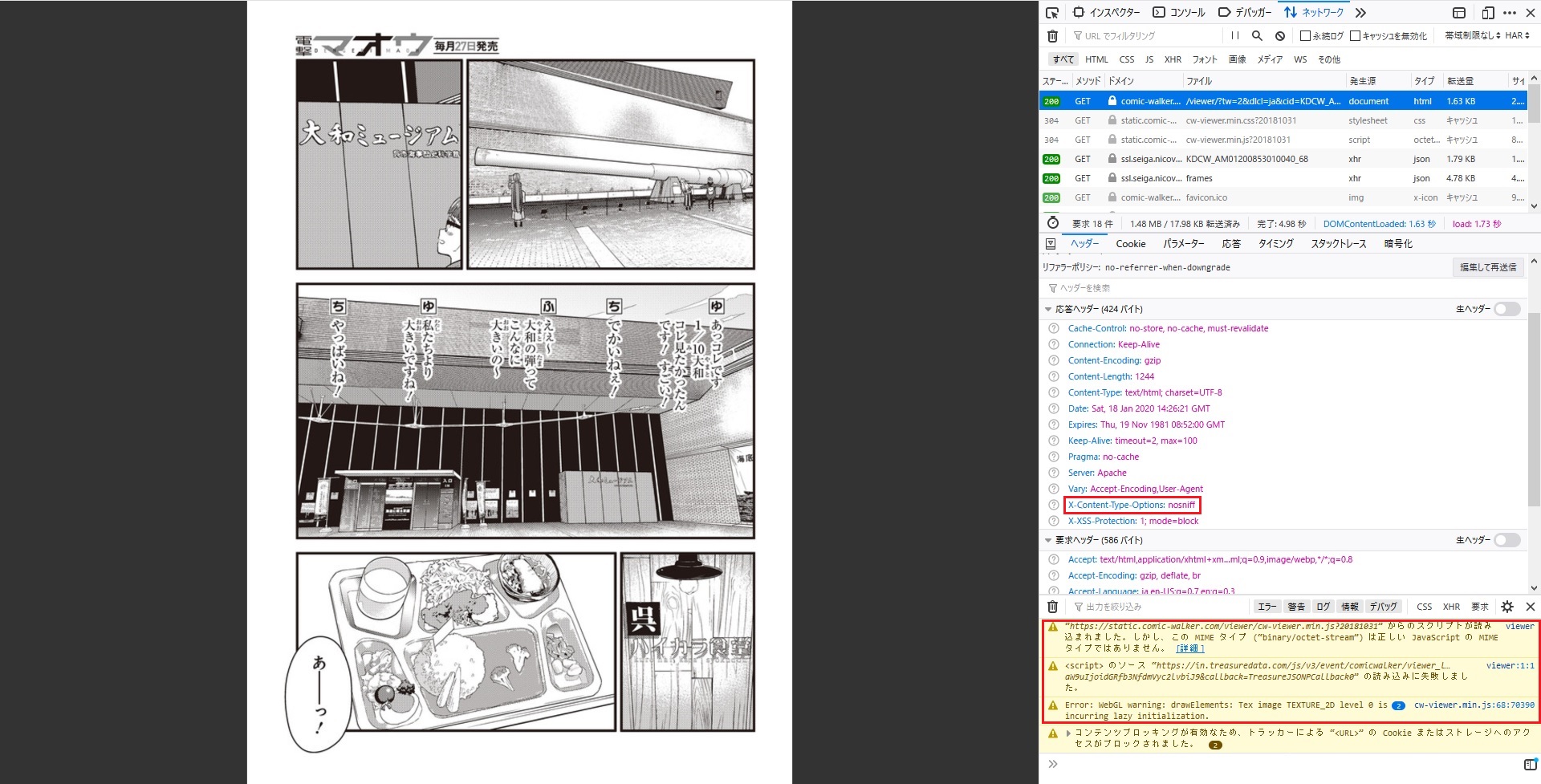Open the タイミング details tab

[x=1275, y=244]
